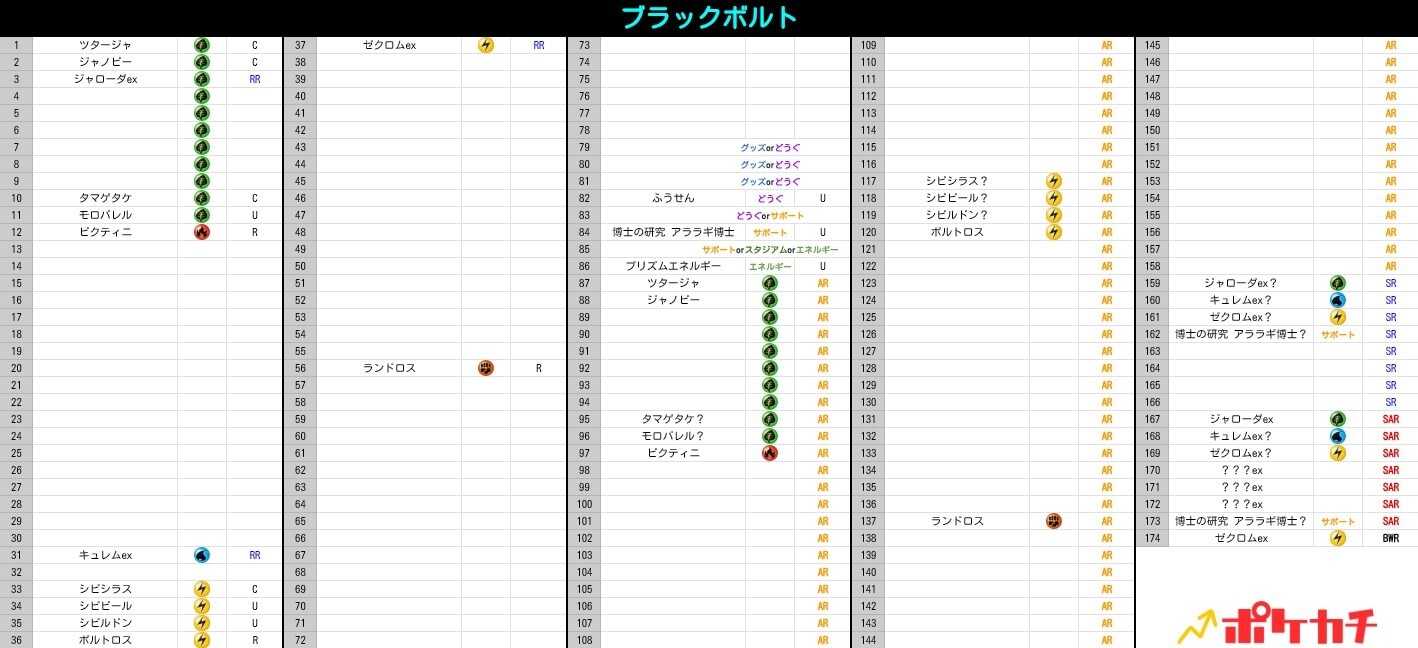Click the purple どうぐ label in row 82
Viewport: 1418px width, 648px height.
click(770, 199)
